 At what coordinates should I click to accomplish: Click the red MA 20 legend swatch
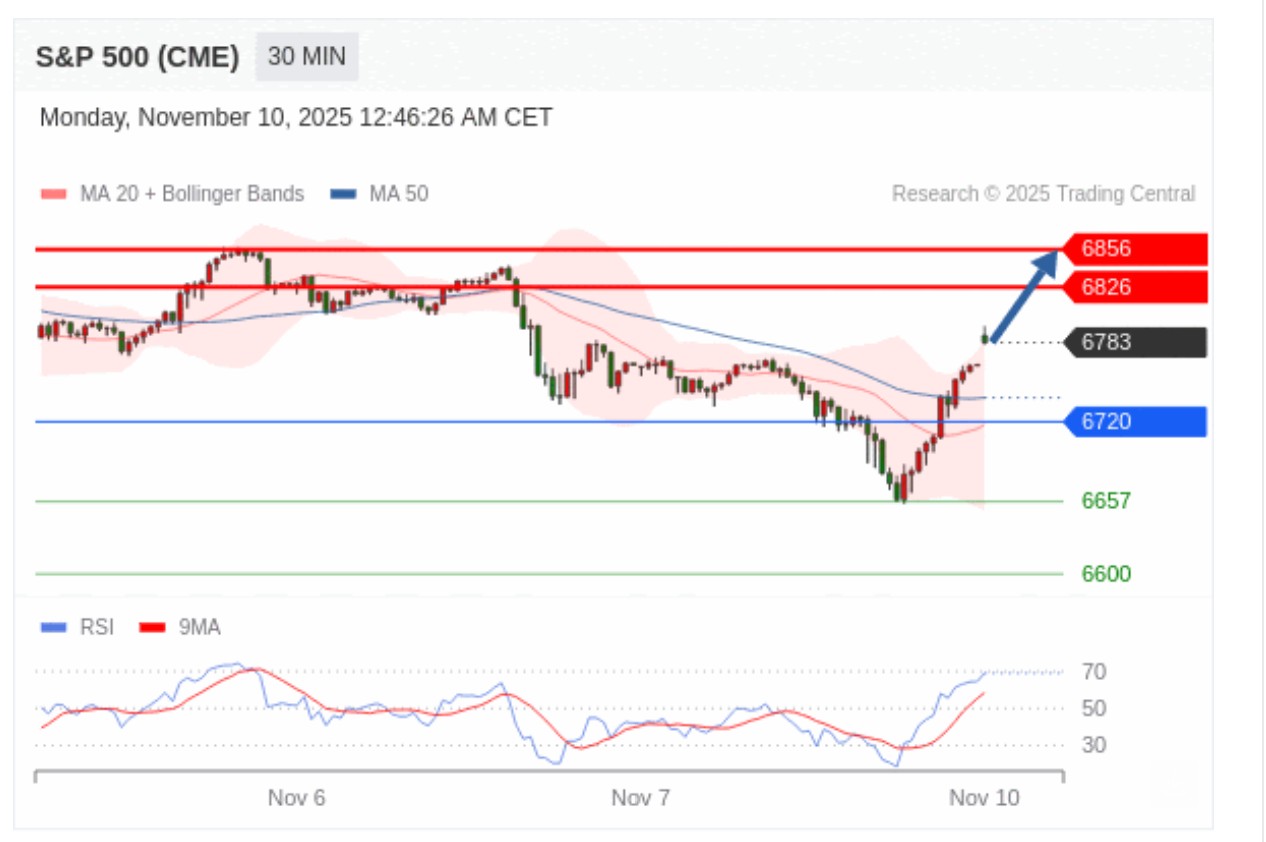(54, 194)
